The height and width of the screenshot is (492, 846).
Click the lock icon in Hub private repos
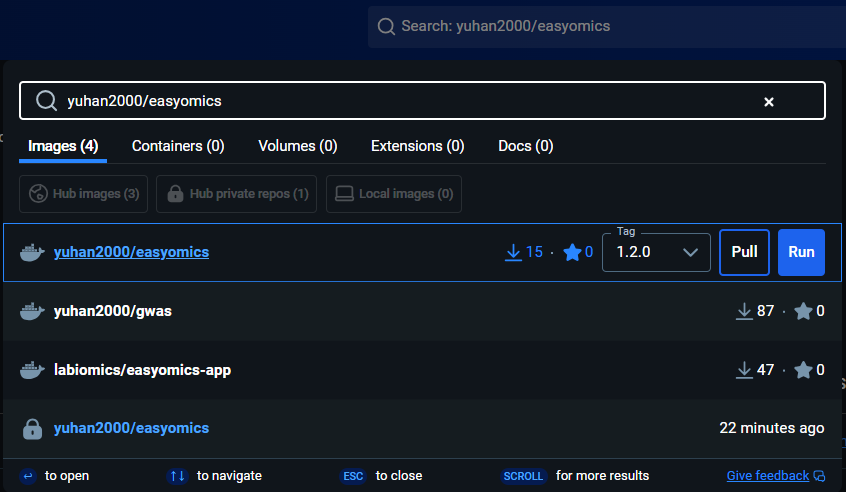tap(175, 194)
